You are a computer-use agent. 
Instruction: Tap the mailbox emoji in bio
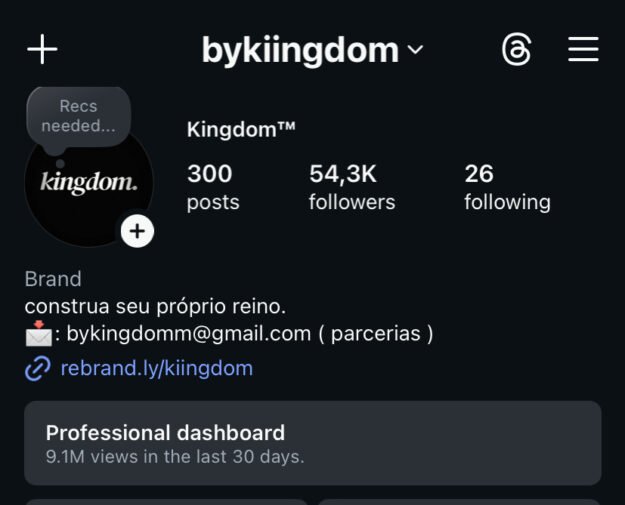point(37,334)
